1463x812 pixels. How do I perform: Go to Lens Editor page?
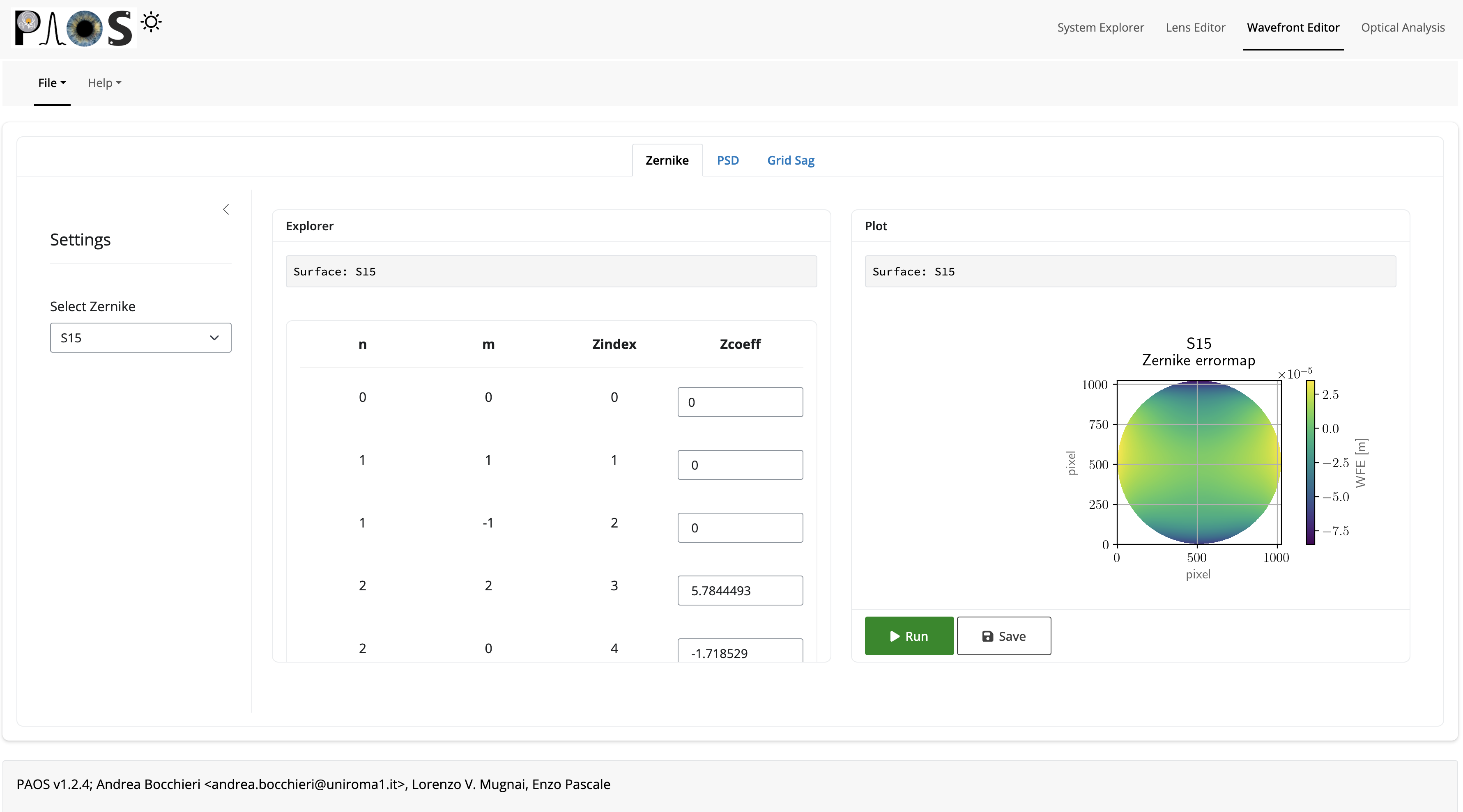point(1195,27)
